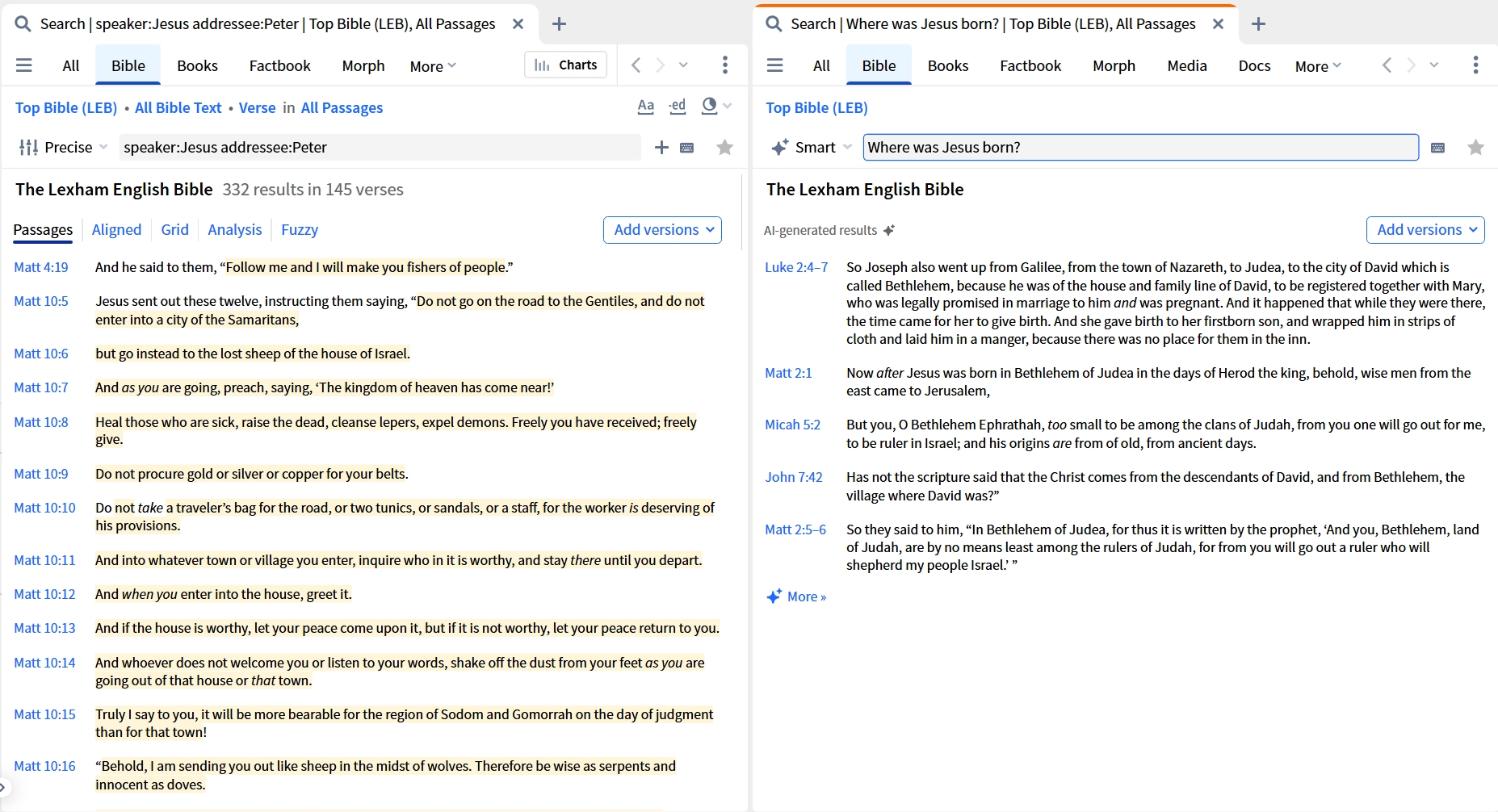
Task: Open left panel history dropdown
Action: click(684, 65)
